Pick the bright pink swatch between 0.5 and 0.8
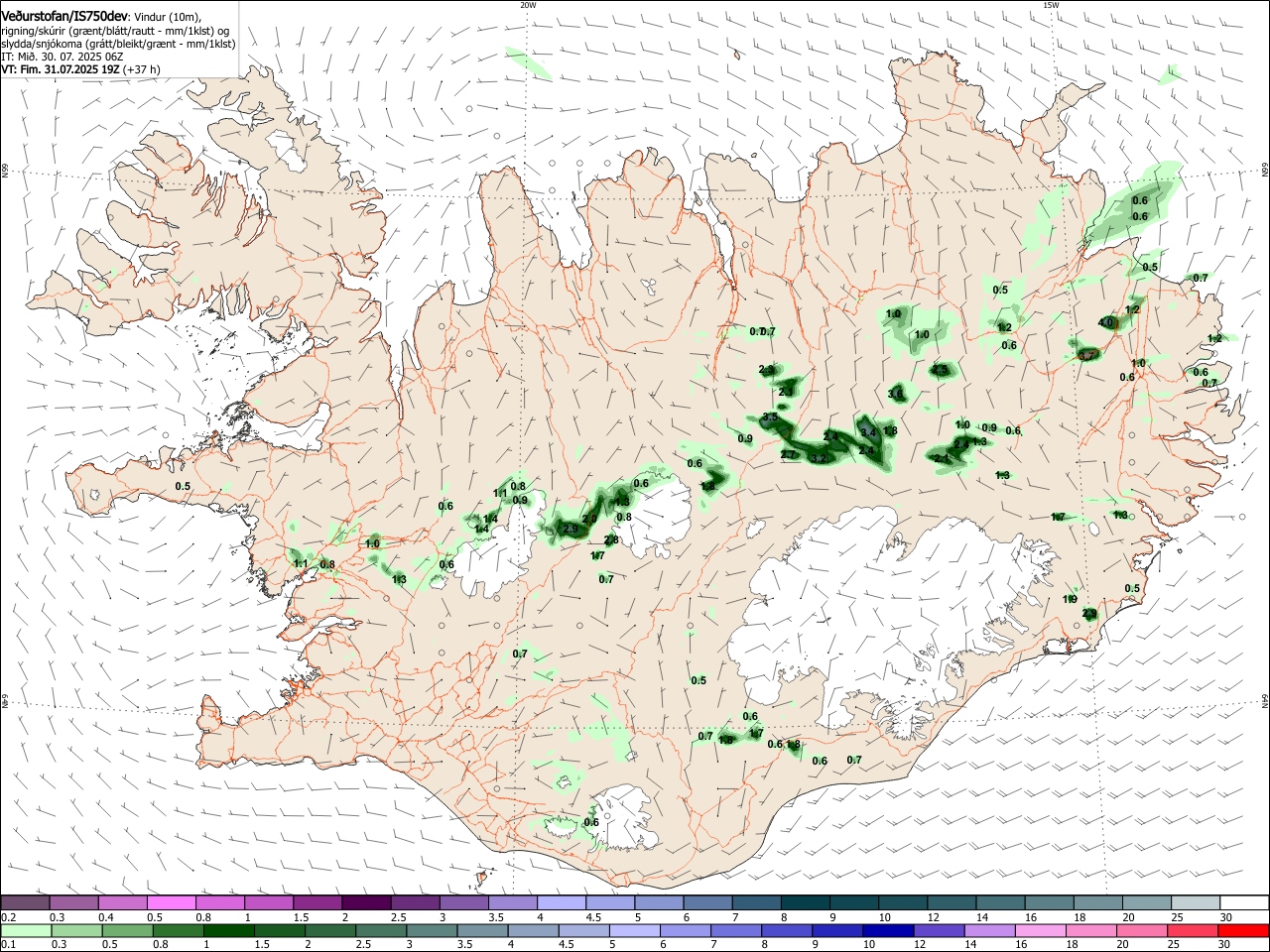This screenshot has height=952, width=1270. point(171,903)
